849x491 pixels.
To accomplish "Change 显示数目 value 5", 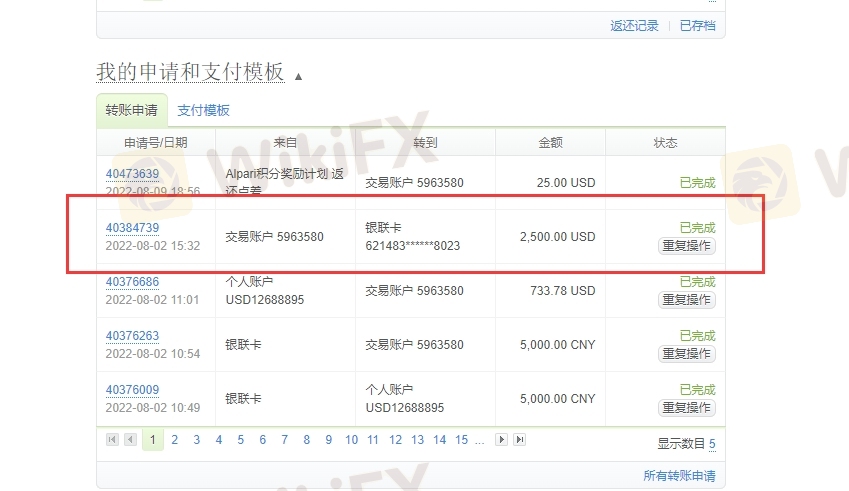I will pyautogui.click(x=712, y=443).
